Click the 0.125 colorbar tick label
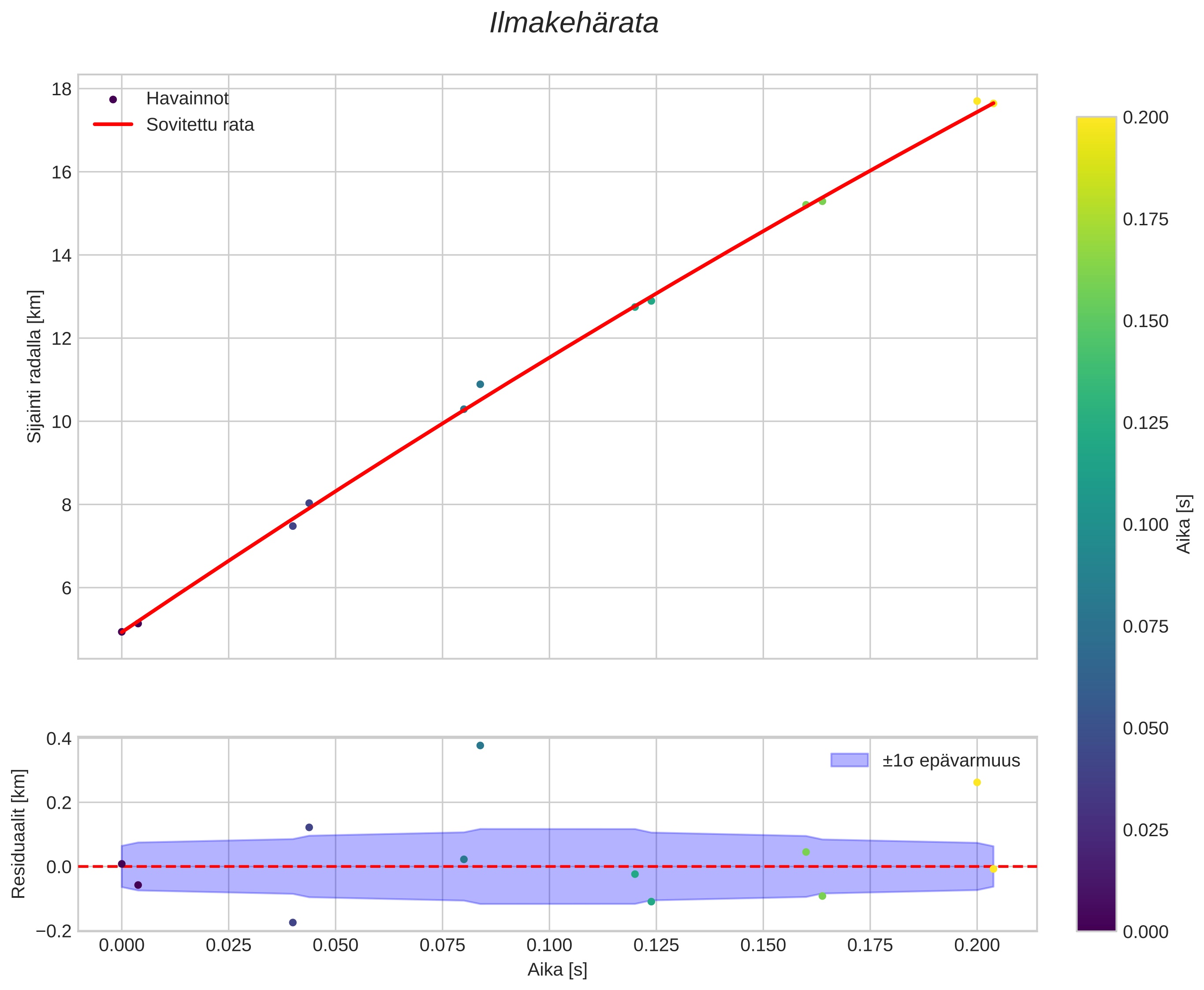This screenshot has height=990, width=1204. click(1145, 423)
